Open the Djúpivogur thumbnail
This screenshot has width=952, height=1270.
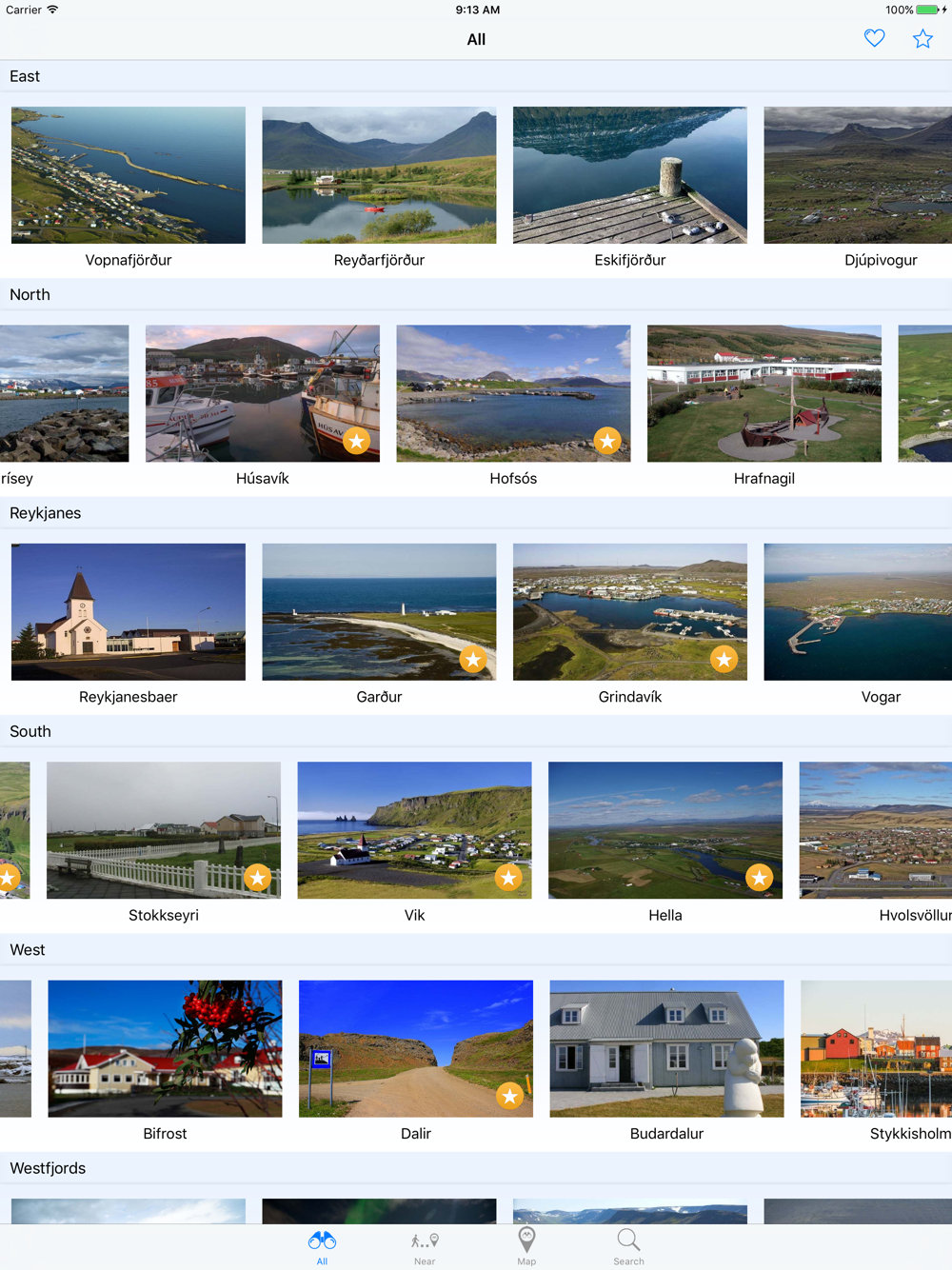point(858,175)
